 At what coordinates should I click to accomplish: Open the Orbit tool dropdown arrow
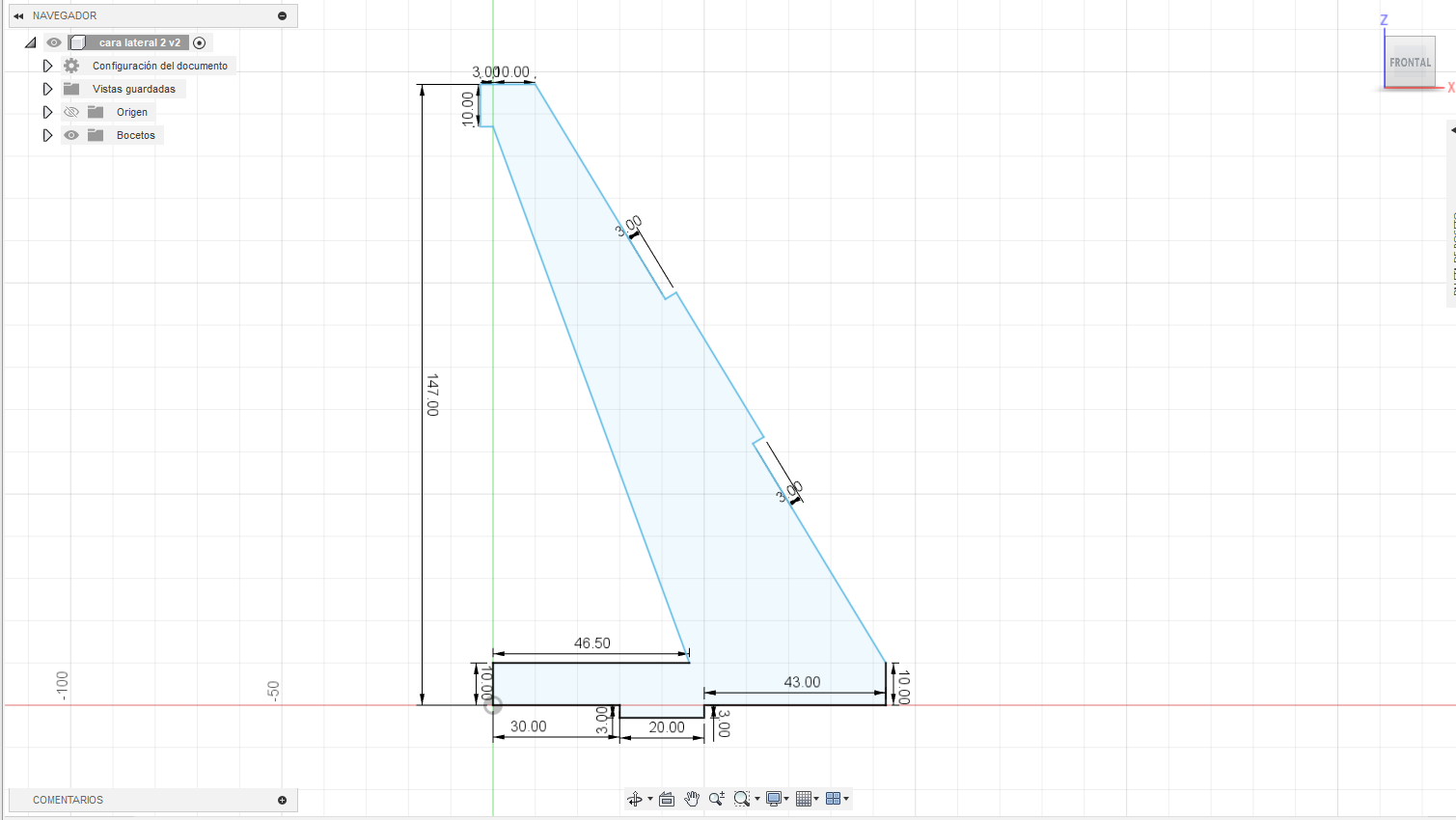(x=649, y=799)
